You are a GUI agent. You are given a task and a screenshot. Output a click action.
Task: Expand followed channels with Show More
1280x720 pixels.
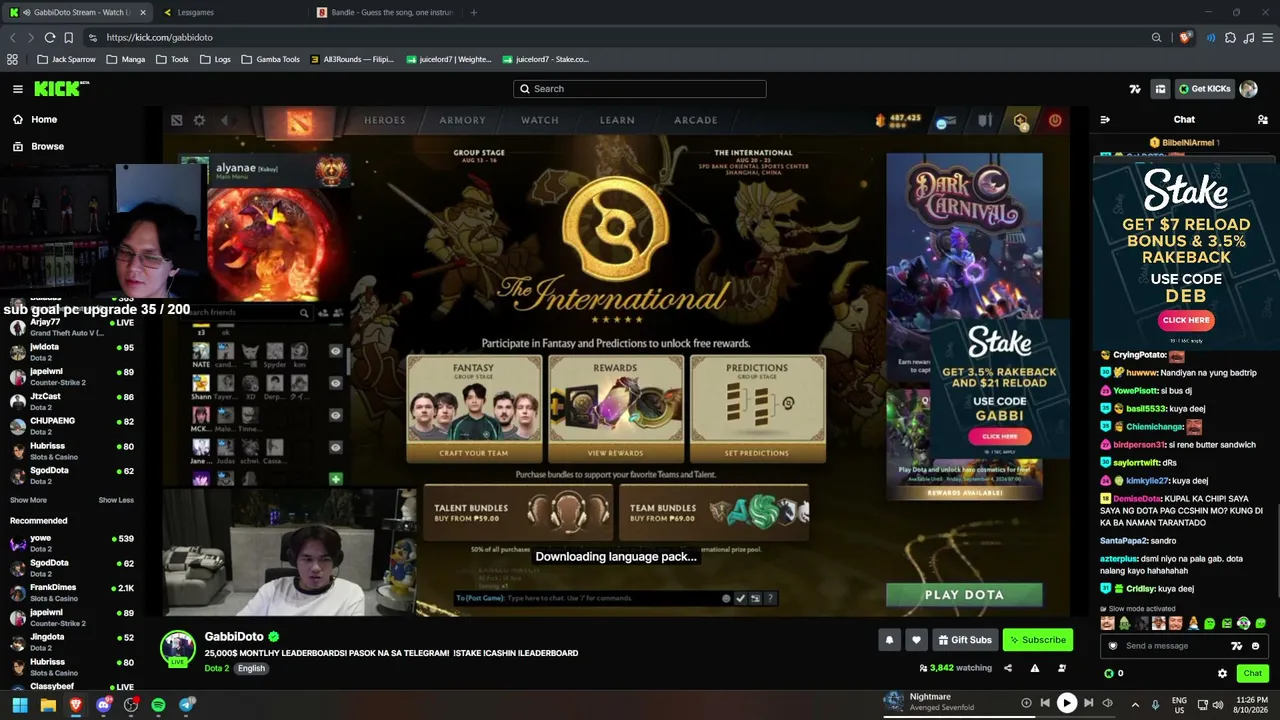click(28, 500)
